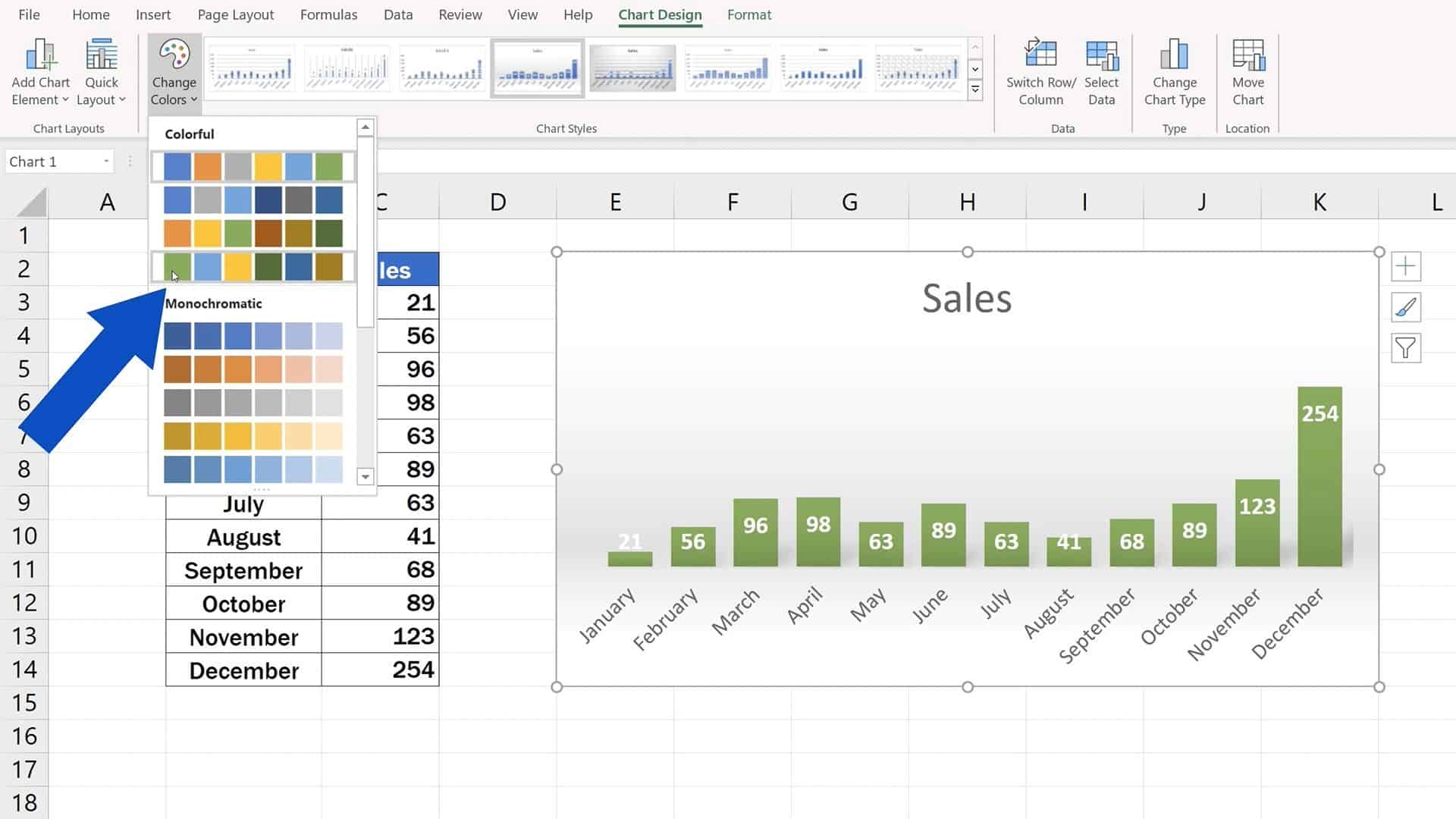1456x819 pixels.
Task: Scroll down the color palette list
Action: [364, 476]
